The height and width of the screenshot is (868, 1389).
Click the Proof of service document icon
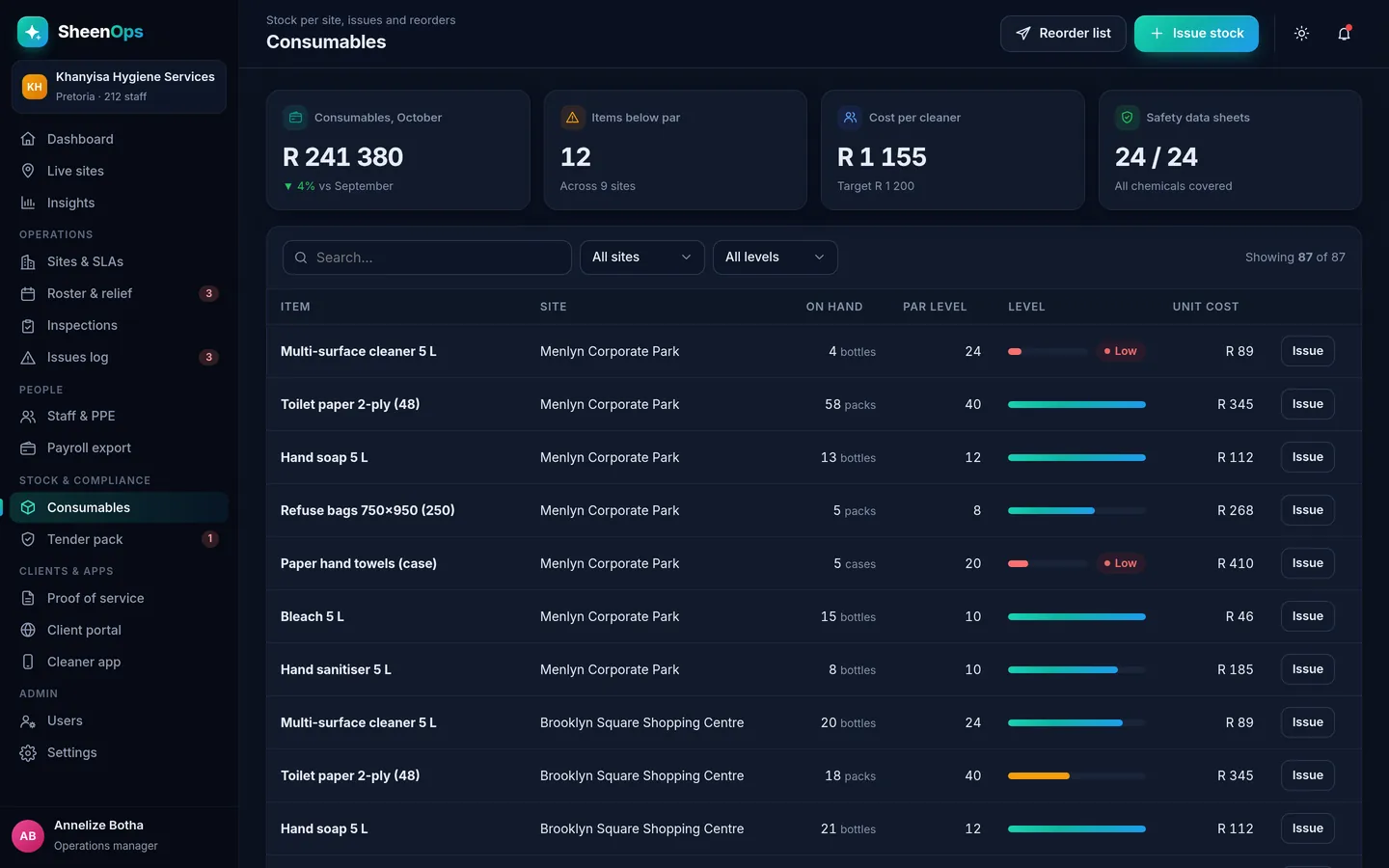[x=28, y=598]
